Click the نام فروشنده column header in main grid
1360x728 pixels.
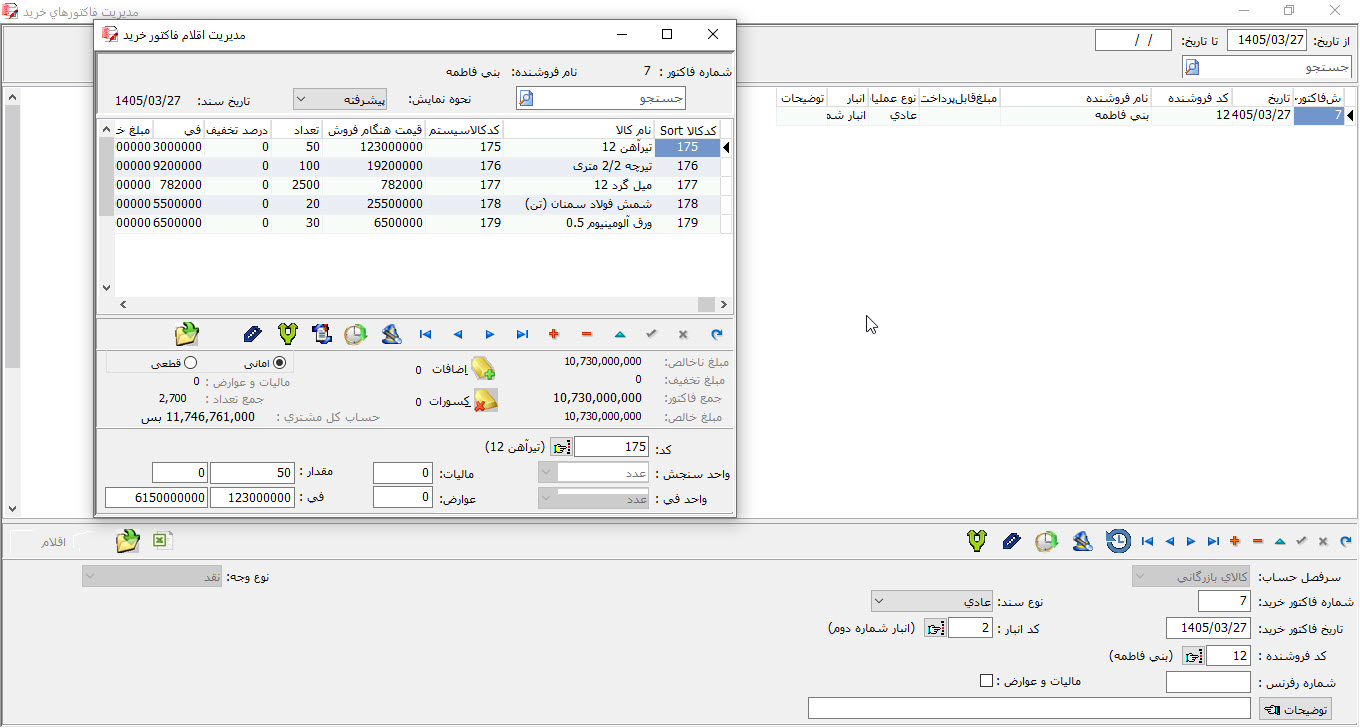(1075, 98)
